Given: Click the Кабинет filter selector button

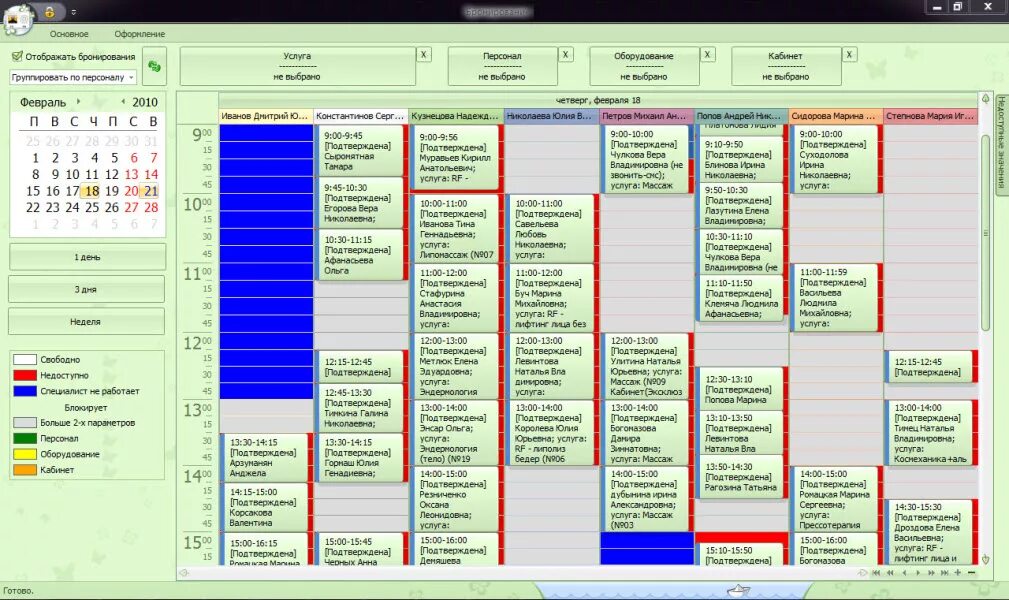Looking at the screenshot, I should [786, 66].
